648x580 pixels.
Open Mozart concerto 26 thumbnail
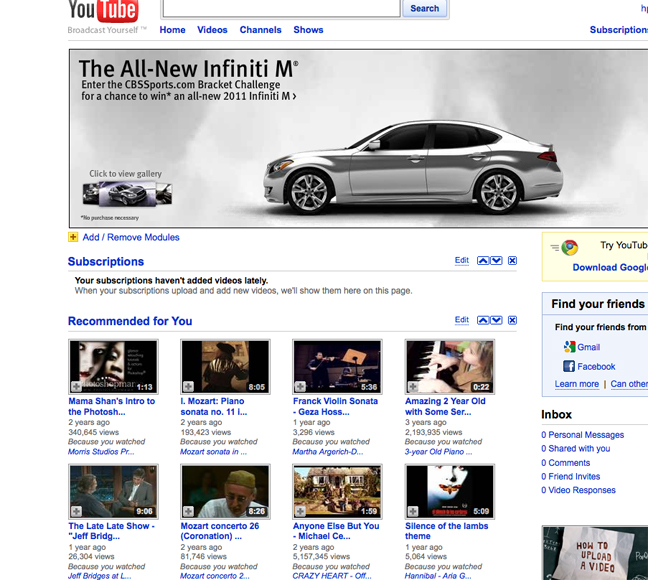(x=225, y=492)
